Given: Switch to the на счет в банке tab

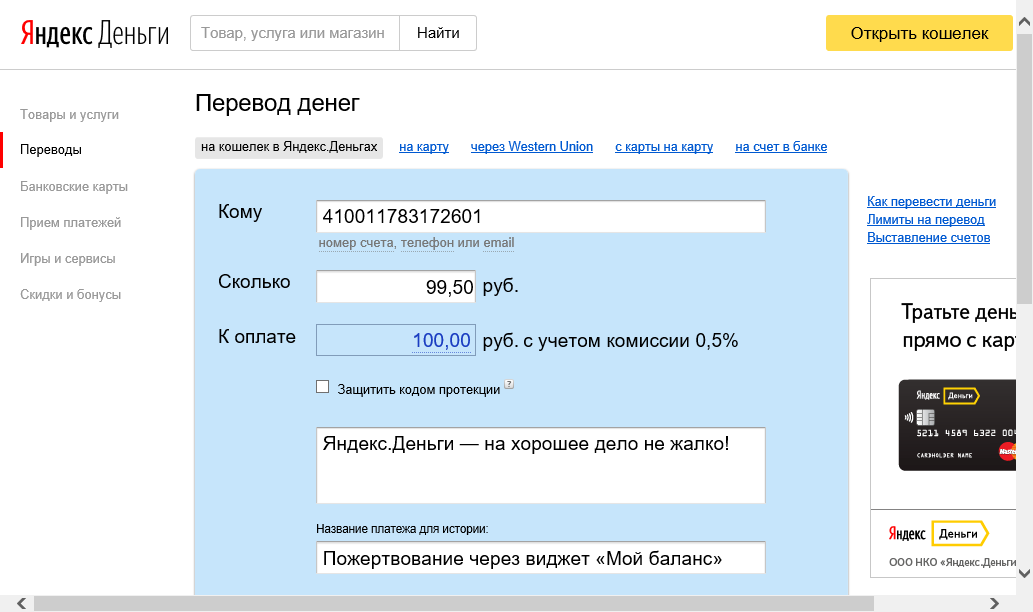Looking at the screenshot, I should 781,147.
